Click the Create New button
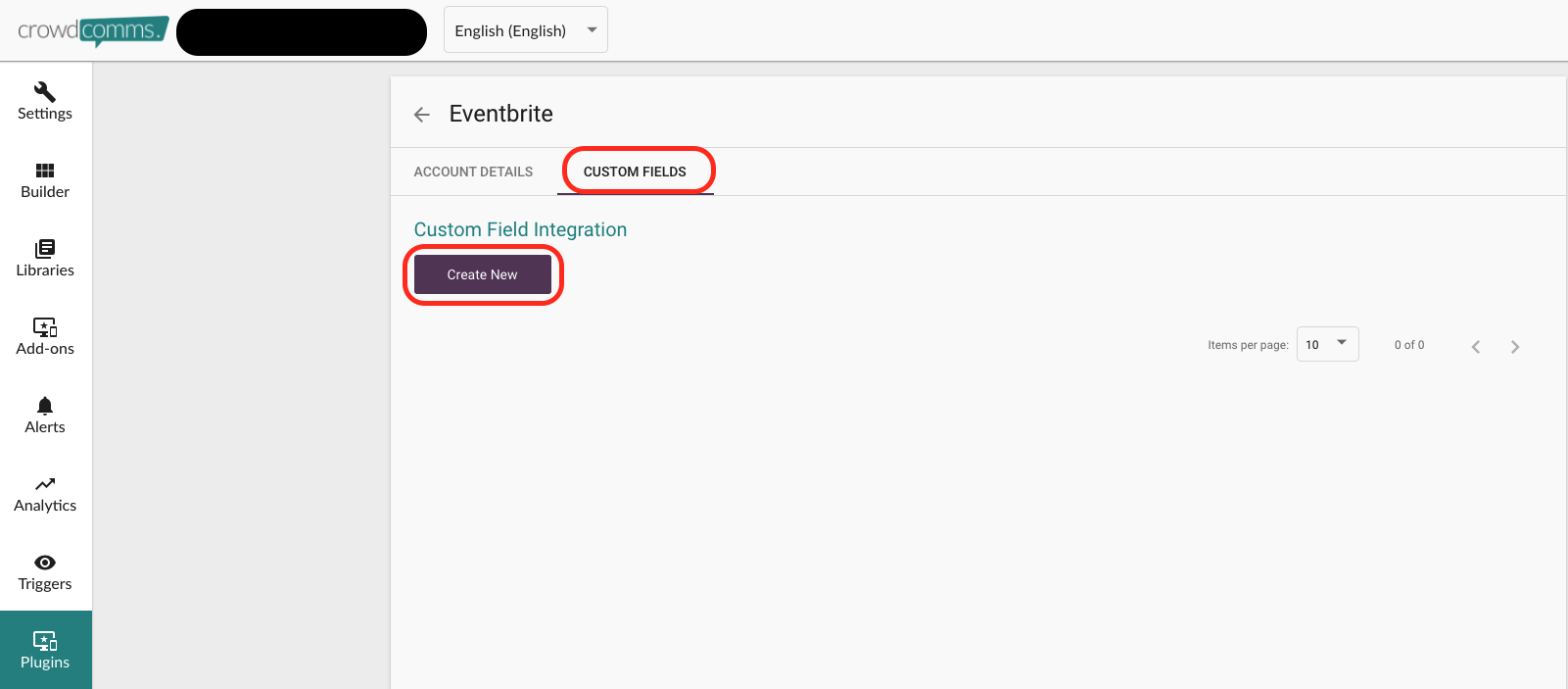 click(483, 274)
